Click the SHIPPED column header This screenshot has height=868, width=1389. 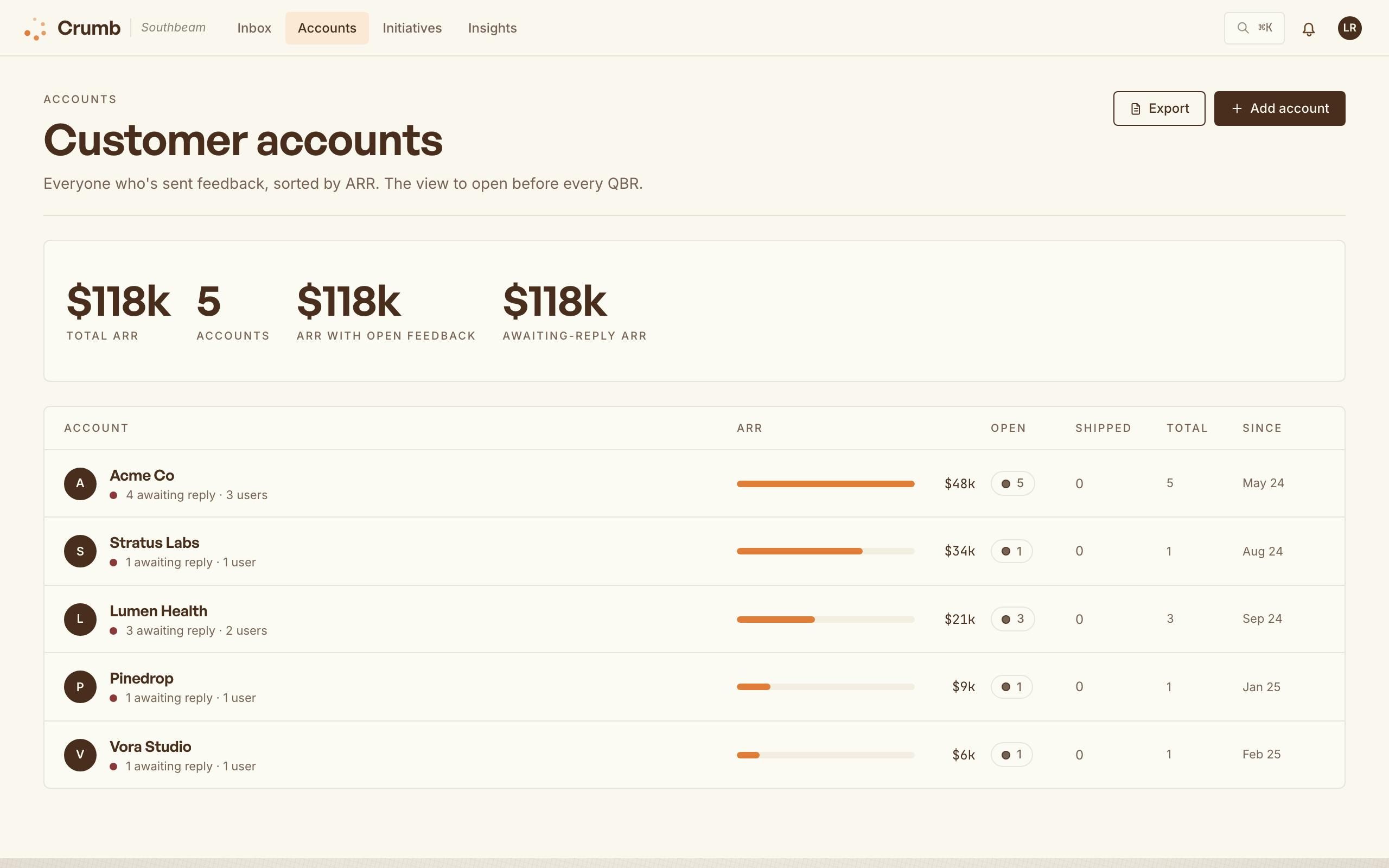point(1103,428)
